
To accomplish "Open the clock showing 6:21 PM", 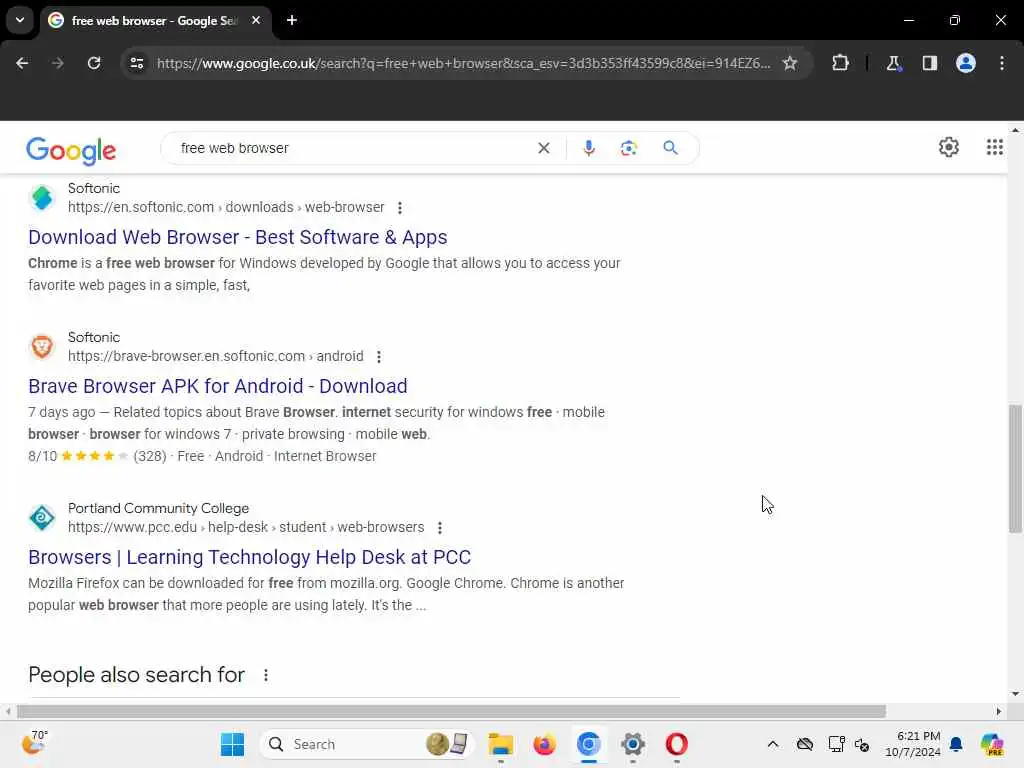I will (913, 744).
